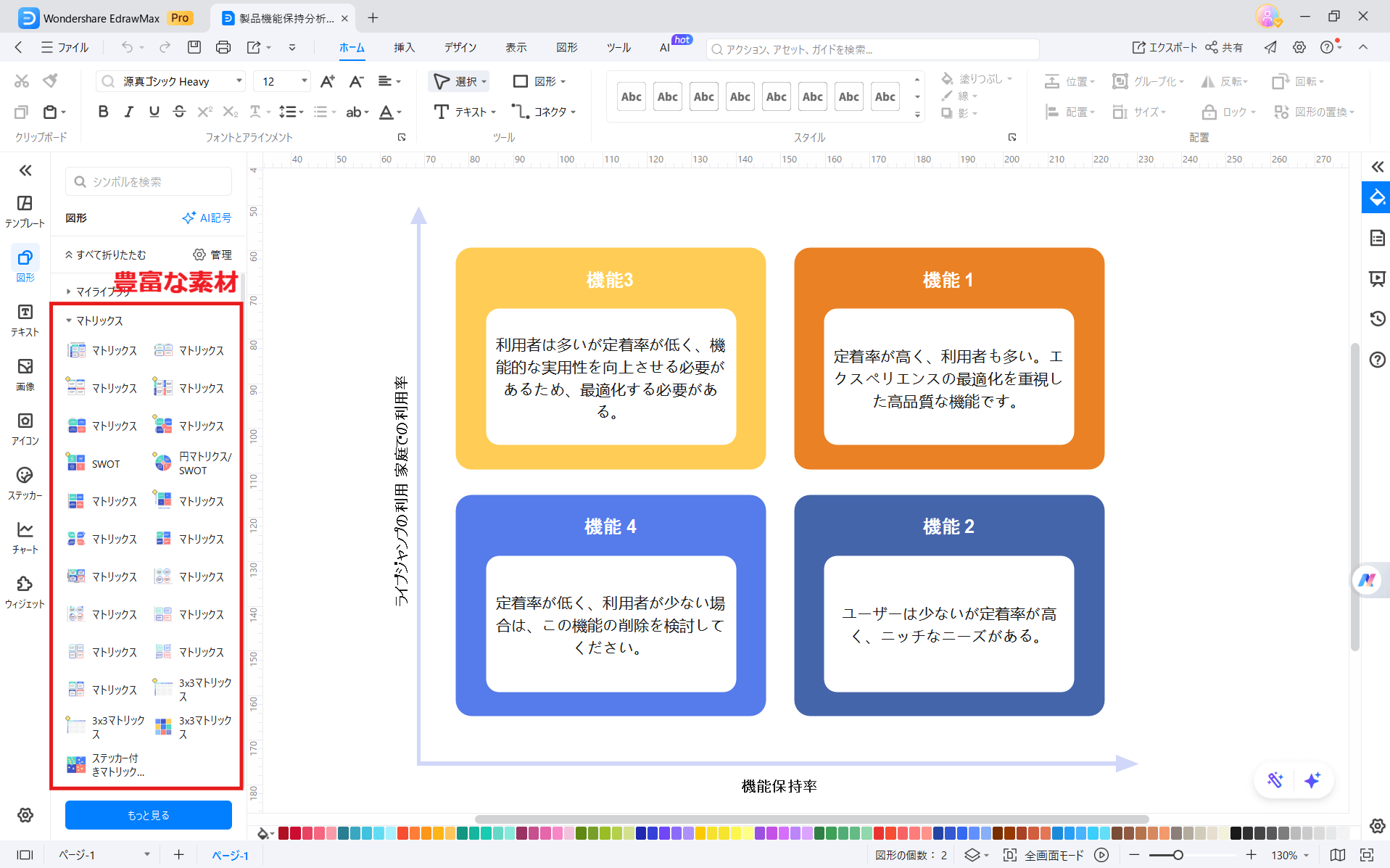Click the Redo arrow icon

tap(165, 47)
